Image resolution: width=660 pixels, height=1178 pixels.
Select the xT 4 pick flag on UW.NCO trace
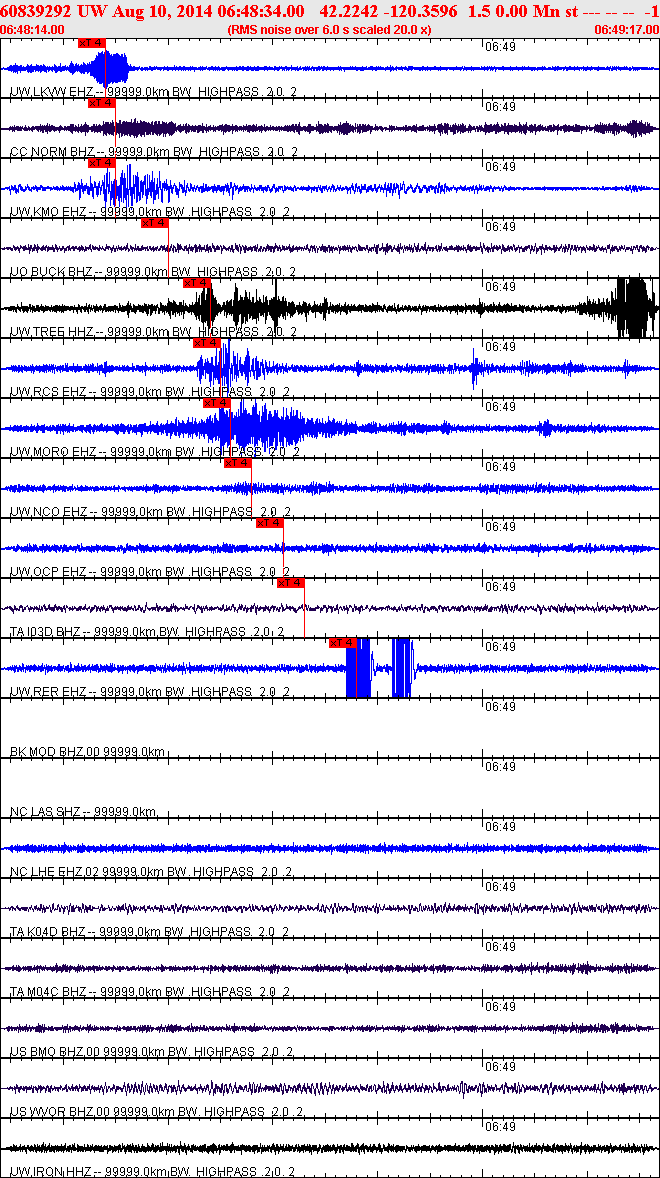(237, 464)
